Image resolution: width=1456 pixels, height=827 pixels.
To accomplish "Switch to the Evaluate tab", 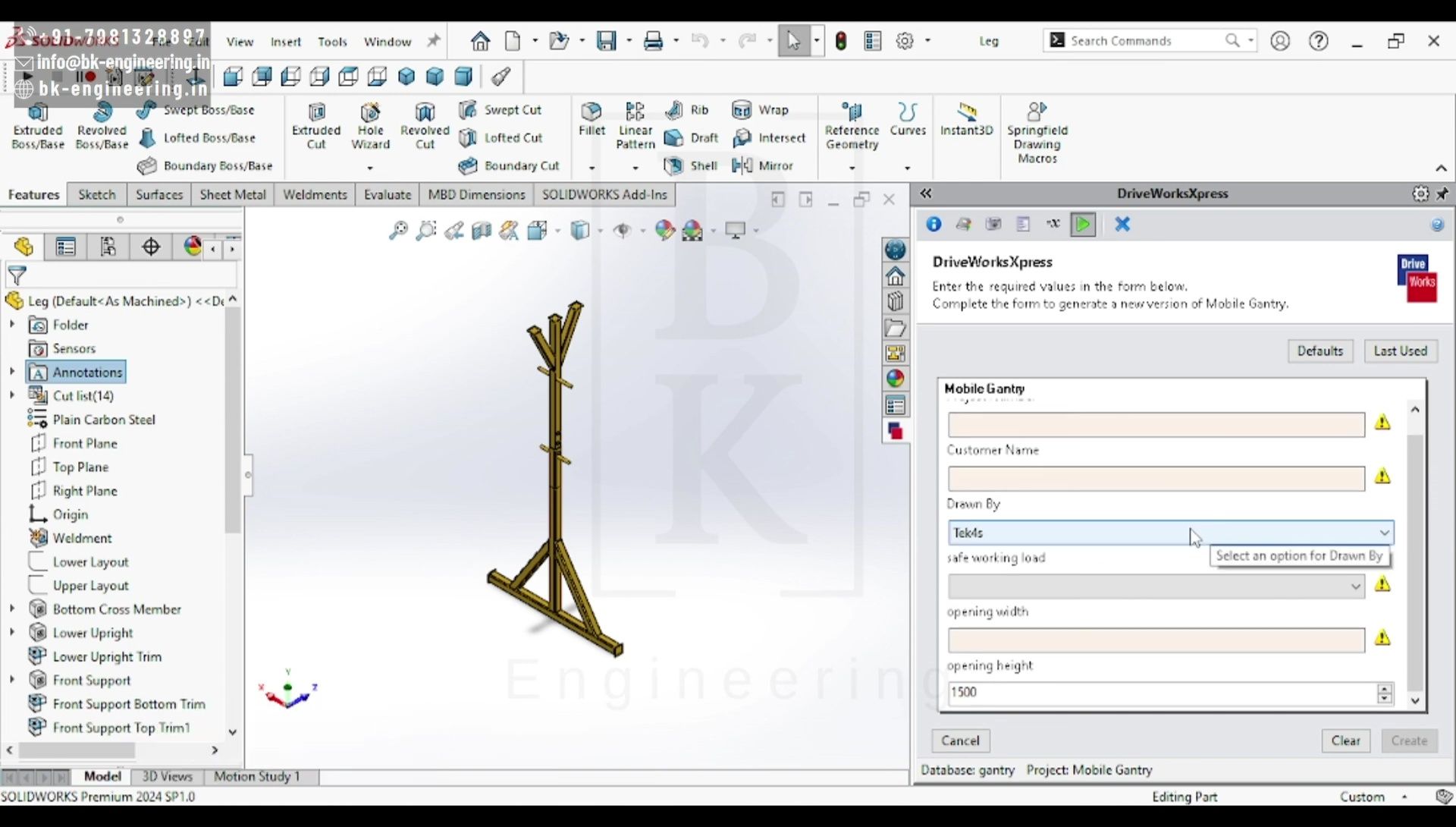I will coord(388,194).
